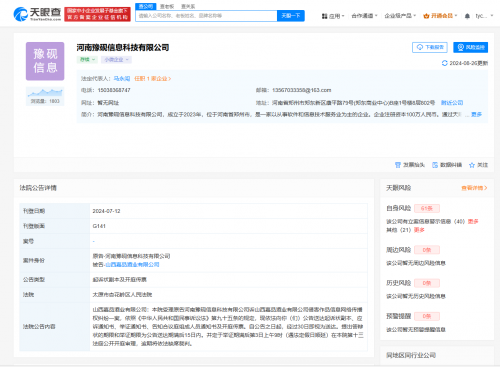
Task: Click the 起诉状副本及开庭传票 announcement type cell
Action: pyautogui.click(x=228, y=280)
